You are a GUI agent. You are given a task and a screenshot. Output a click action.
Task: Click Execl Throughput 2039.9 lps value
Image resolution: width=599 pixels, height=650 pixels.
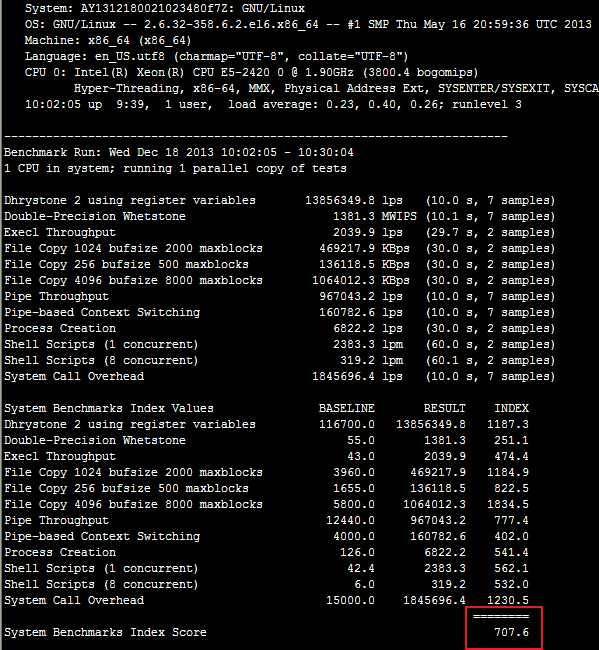click(368, 233)
